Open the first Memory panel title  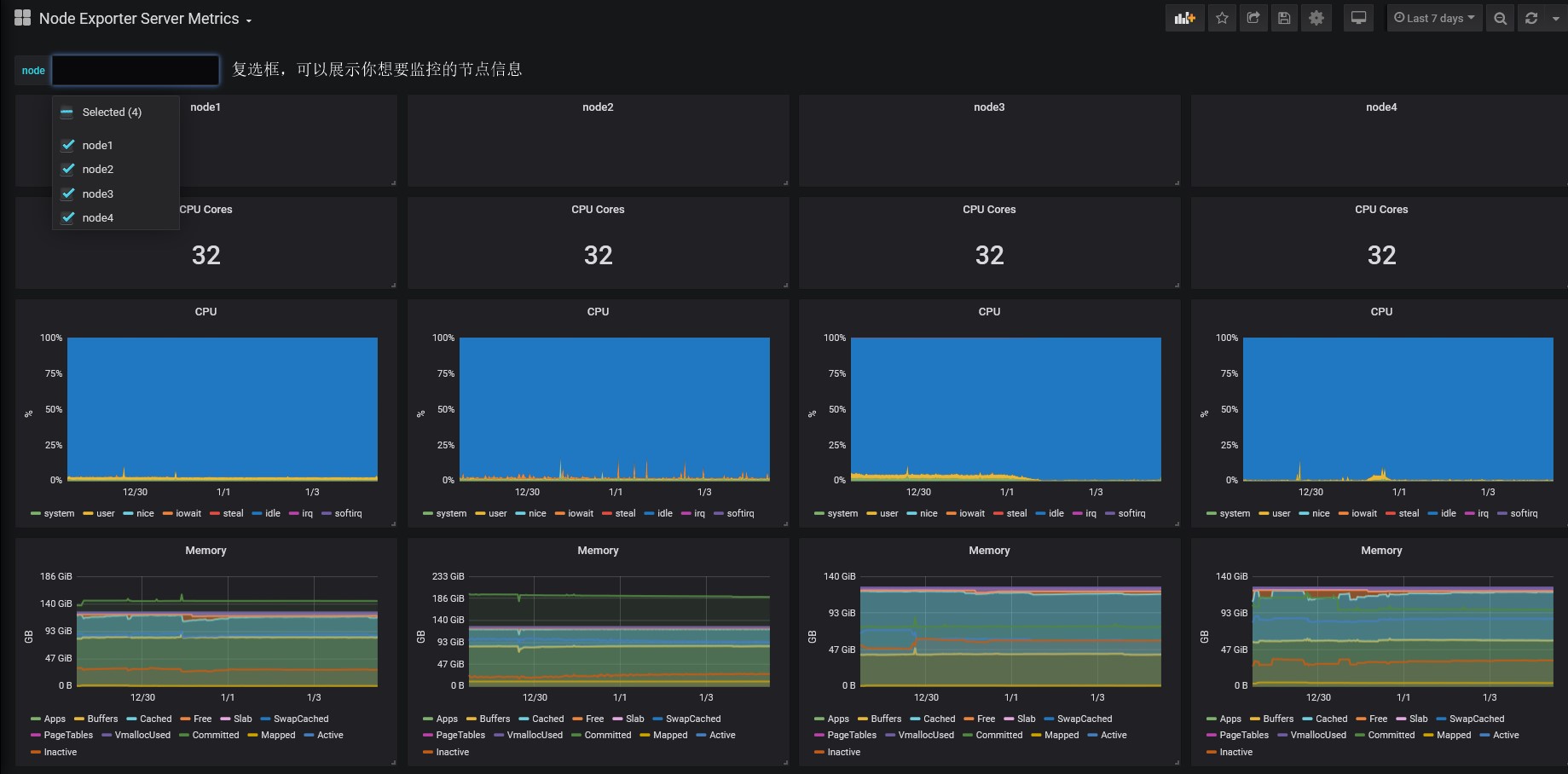click(x=205, y=550)
